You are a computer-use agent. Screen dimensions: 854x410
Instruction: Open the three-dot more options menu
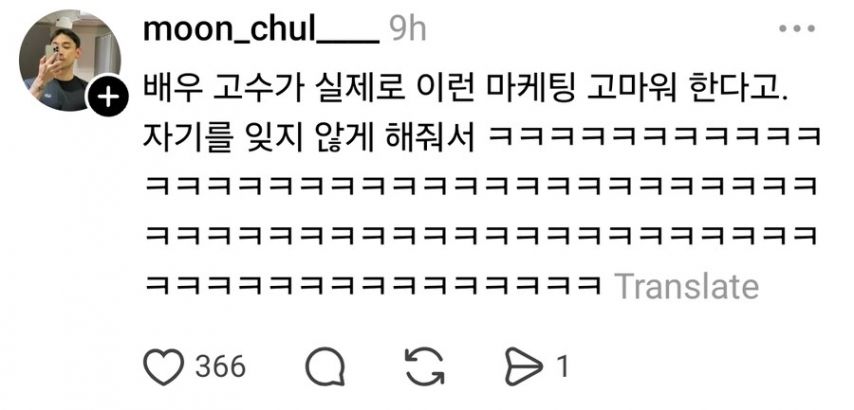[x=796, y=29]
